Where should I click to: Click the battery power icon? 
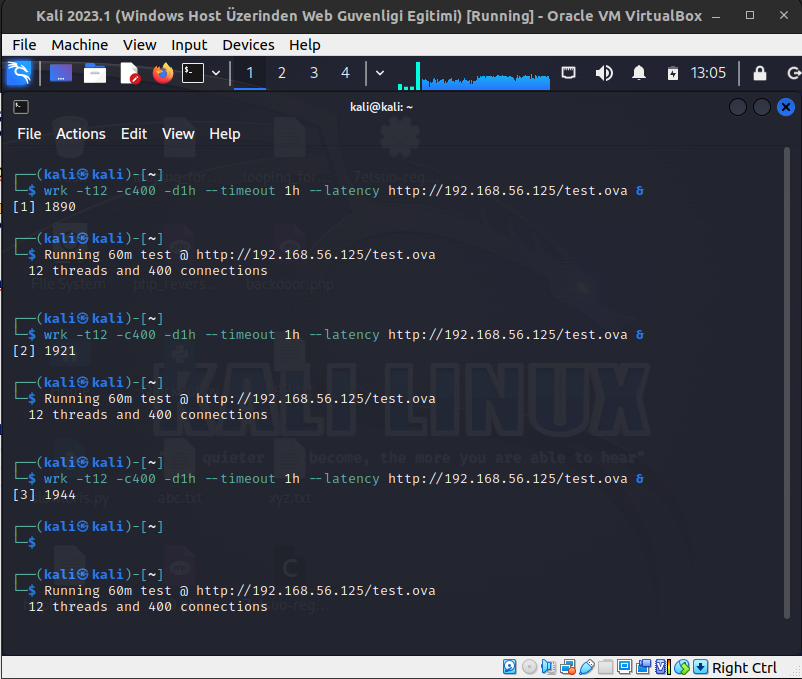673,74
